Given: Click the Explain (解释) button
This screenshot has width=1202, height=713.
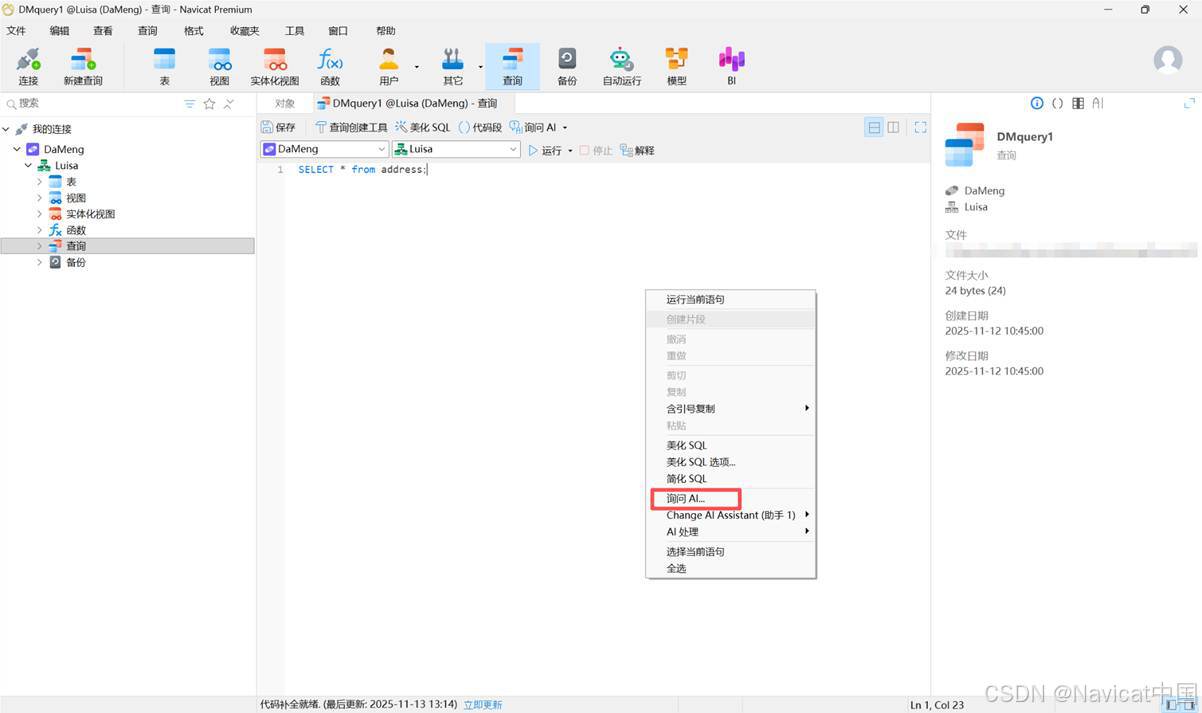Looking at the screenshot, I should tap(637, 151).
